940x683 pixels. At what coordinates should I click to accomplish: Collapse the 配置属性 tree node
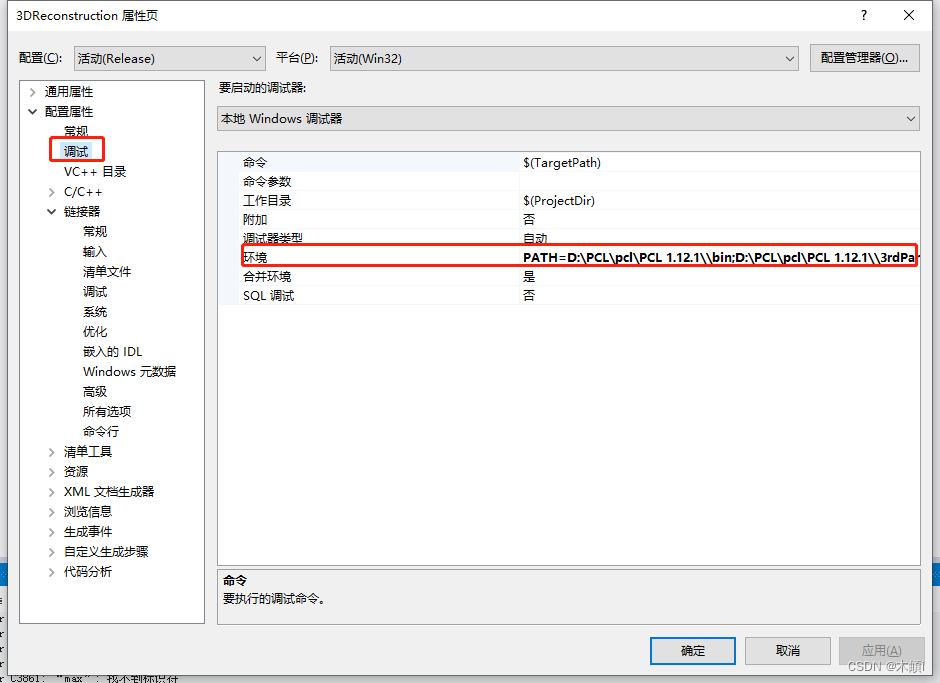32,112
